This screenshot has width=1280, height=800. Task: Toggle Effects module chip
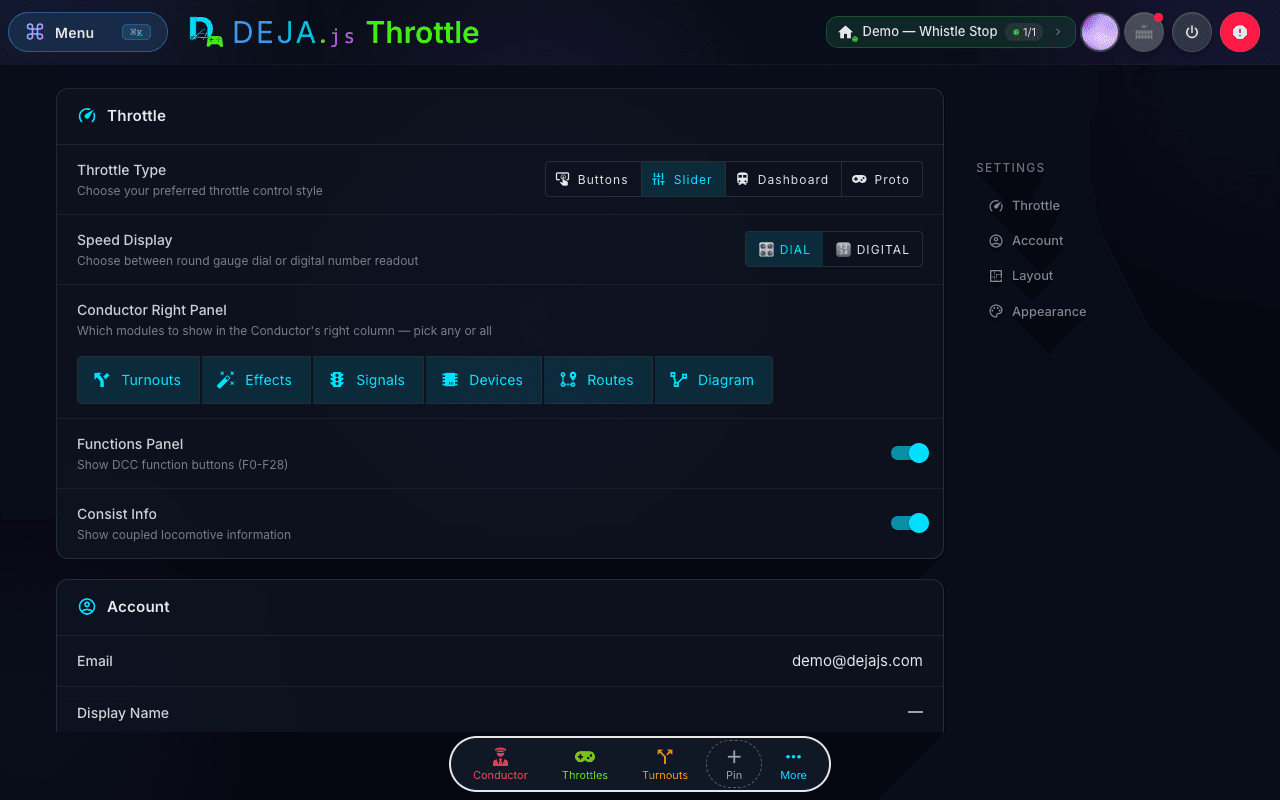[x=257, y=380]
